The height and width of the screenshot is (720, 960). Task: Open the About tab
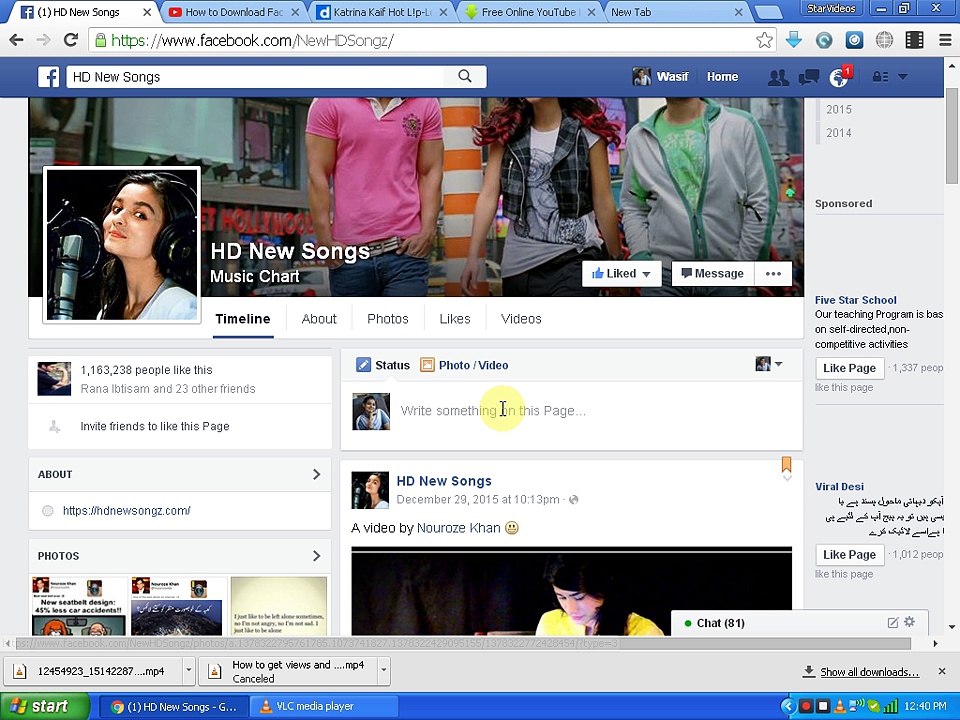click(x=319, y=319)
